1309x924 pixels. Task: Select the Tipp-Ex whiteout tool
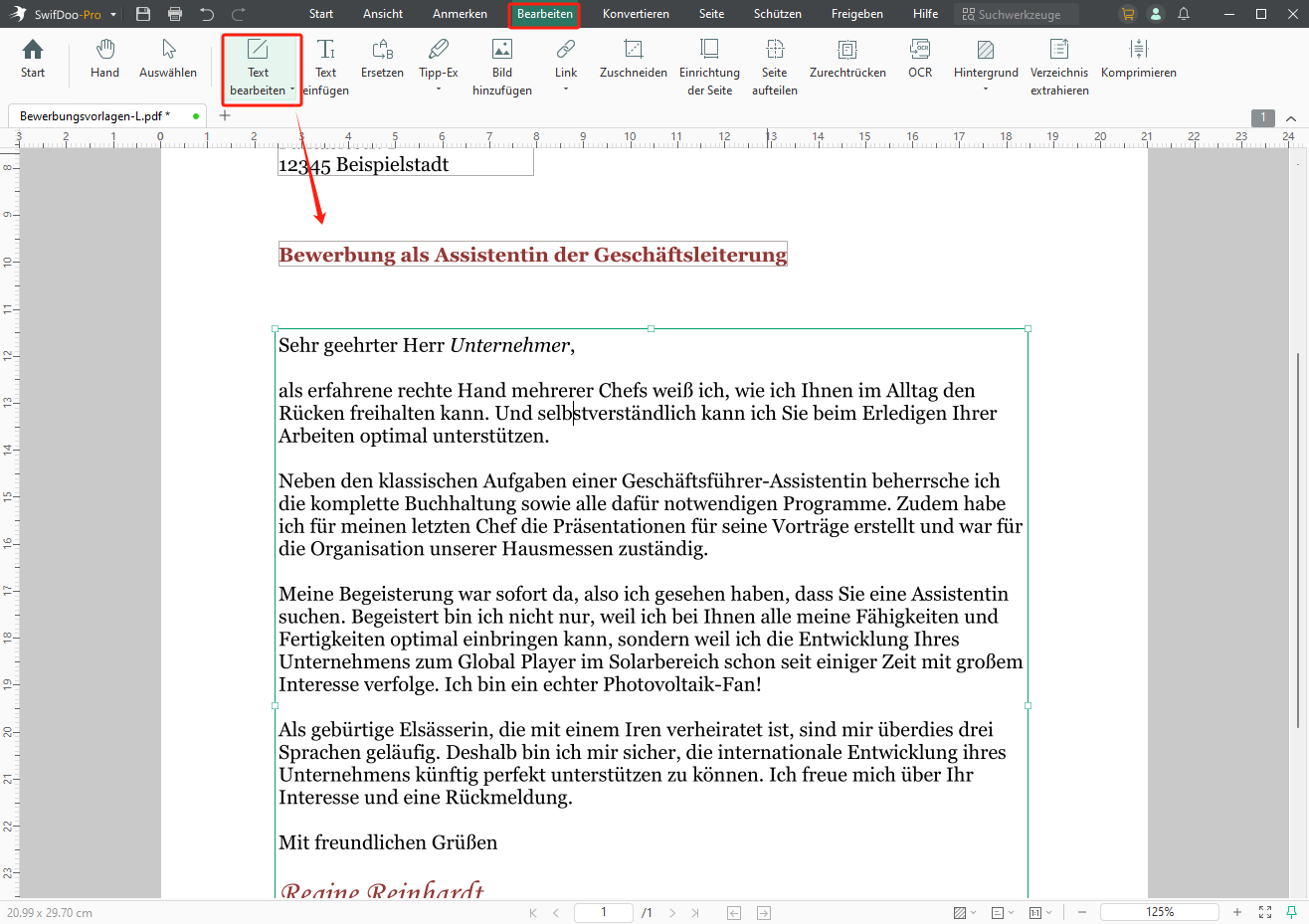click(x=439, y=60)
